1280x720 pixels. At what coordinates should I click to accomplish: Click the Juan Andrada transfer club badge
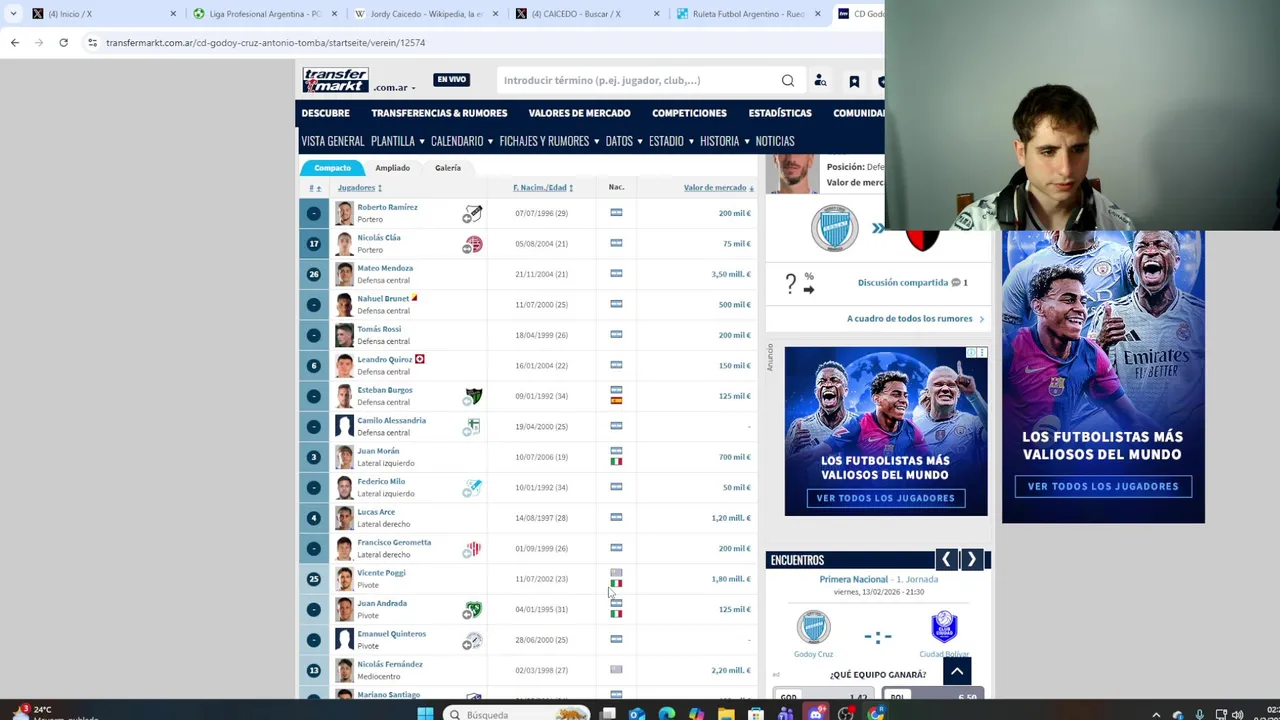point(473,609)
